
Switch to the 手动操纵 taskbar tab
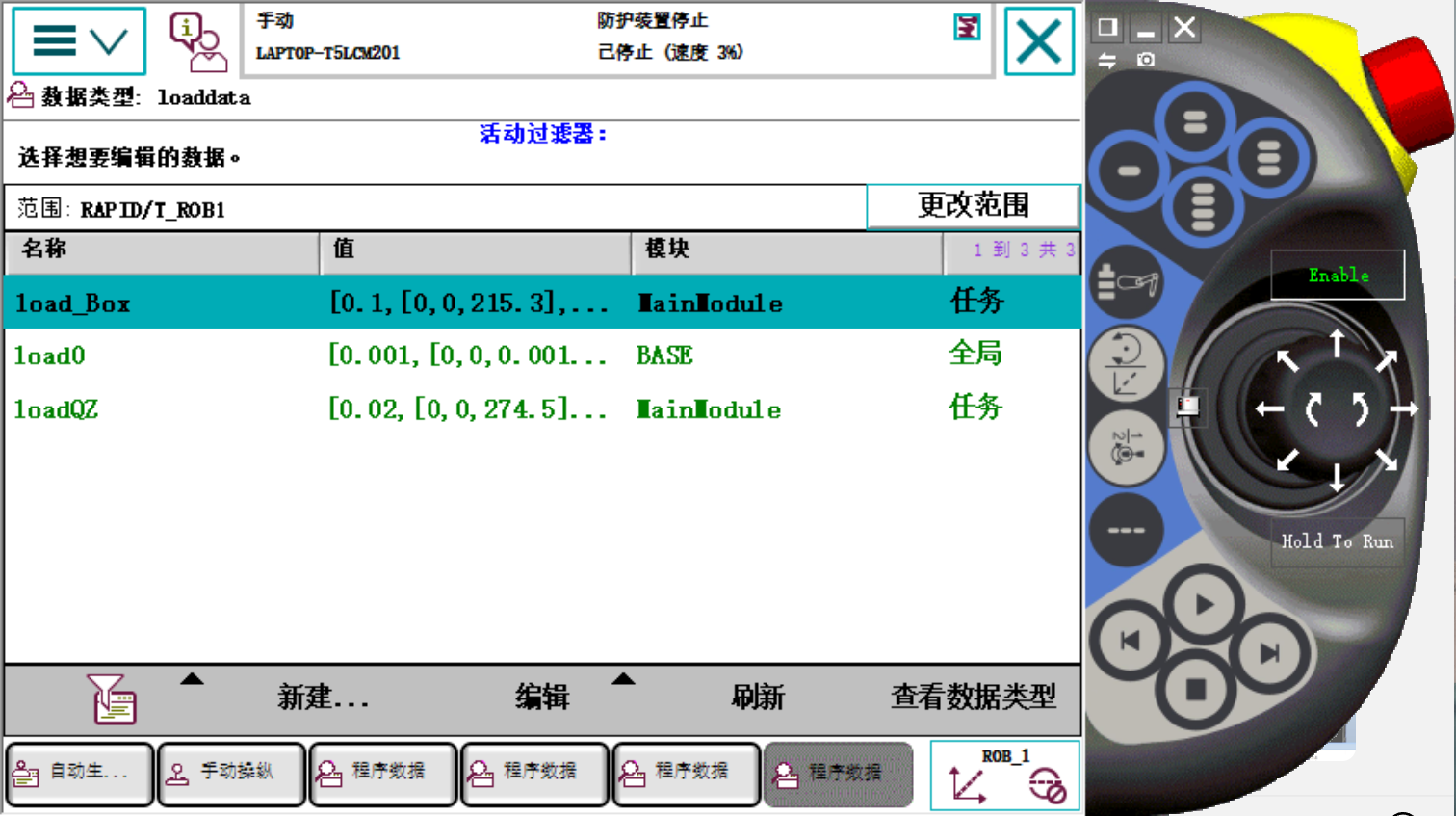click(x=231, y=774)
